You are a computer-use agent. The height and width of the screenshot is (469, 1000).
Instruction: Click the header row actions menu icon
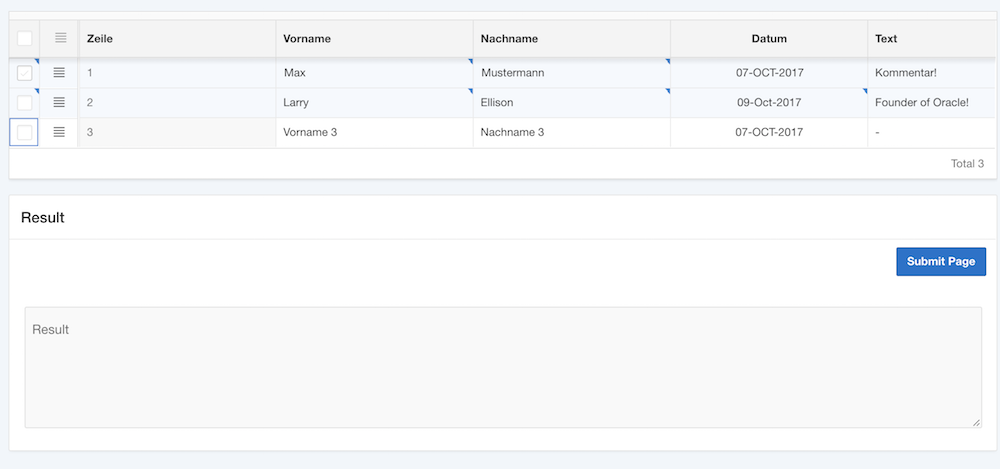click(x=60, y=38)
